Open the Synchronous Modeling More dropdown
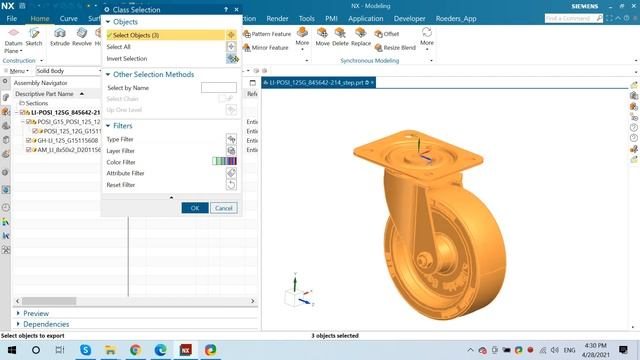 tap(427, 38)
